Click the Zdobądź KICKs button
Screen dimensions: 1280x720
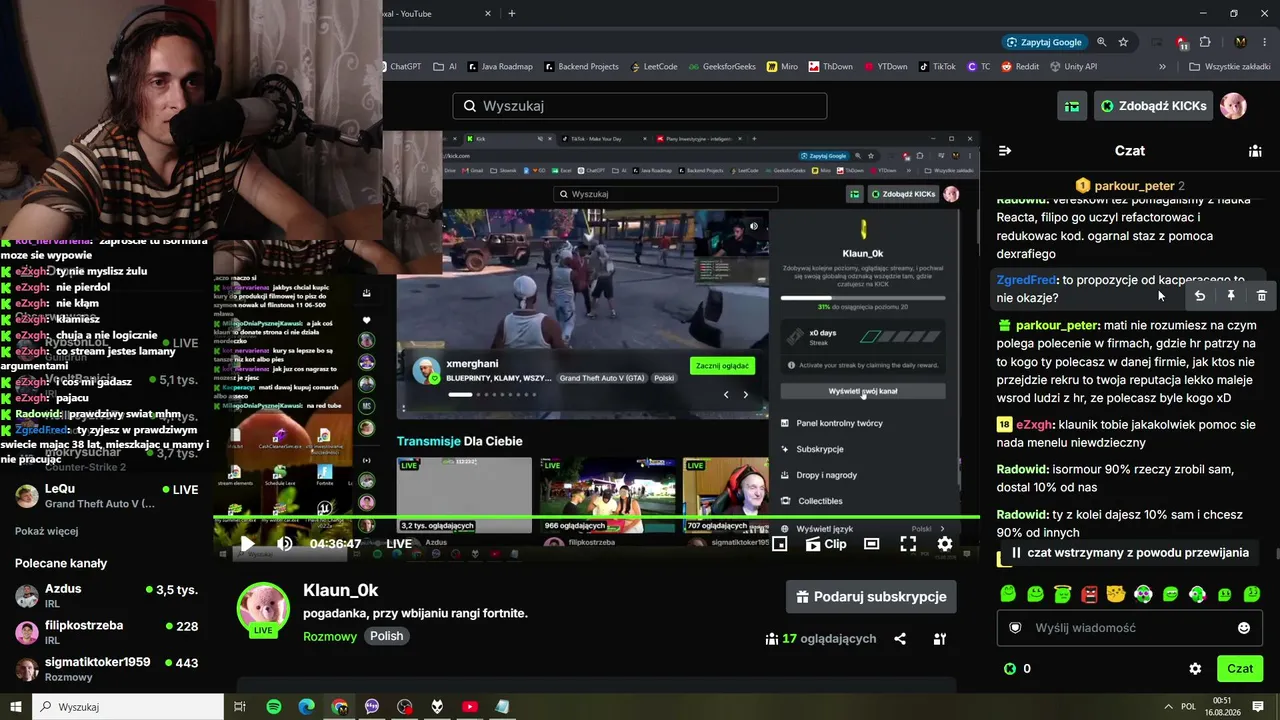coord(1153,106)
